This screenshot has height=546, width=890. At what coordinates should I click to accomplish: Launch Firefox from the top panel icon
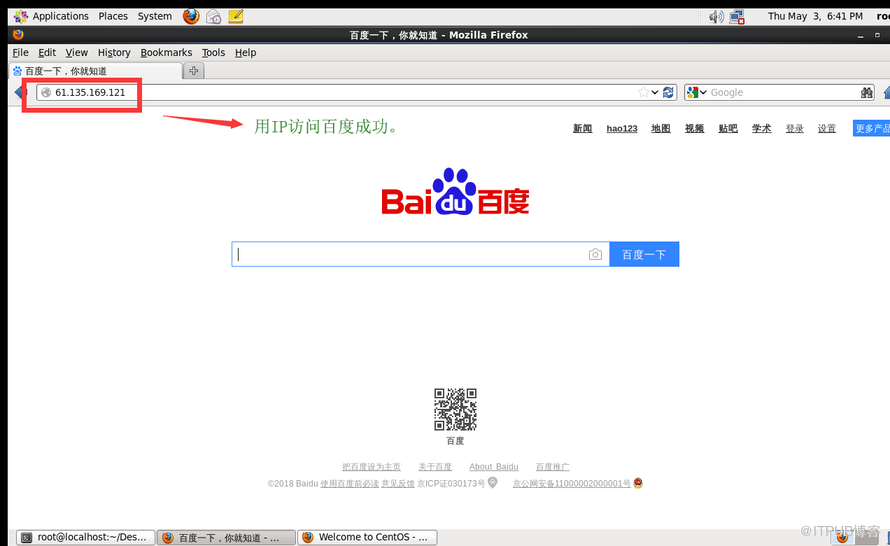coord(191,16)
